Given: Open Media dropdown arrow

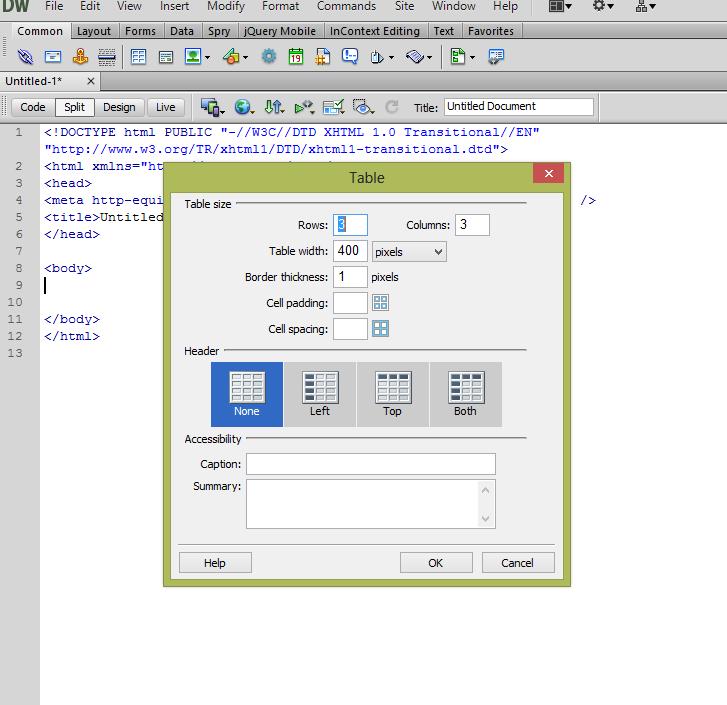Looking at the screenshot, I should (245, 57).
